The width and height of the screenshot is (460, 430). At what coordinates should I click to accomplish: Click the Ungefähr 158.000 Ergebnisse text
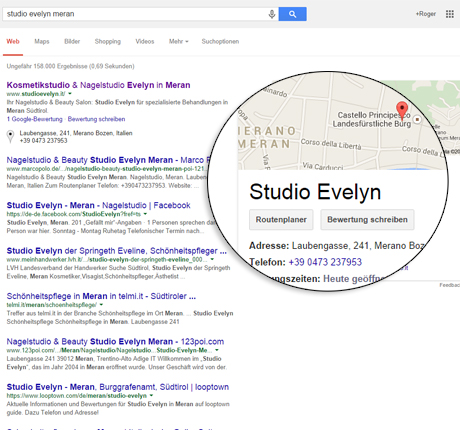(x=70, y=66)
